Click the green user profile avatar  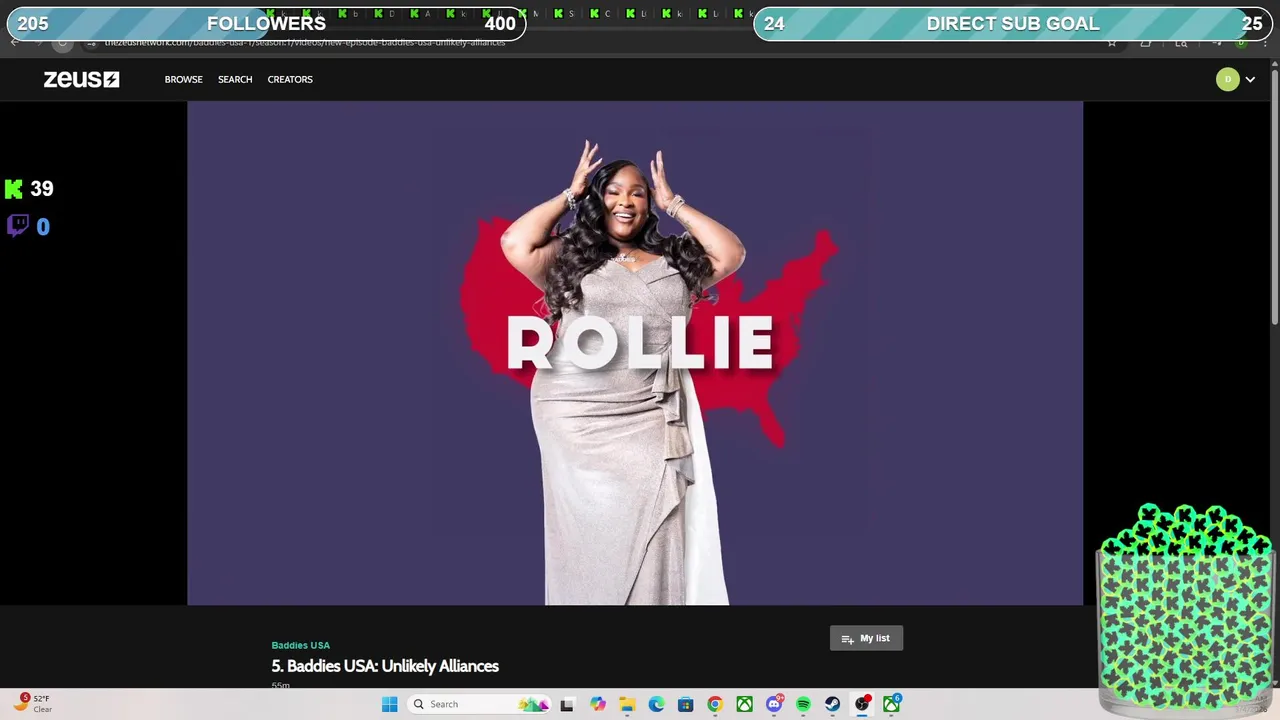click(1228, 79)
